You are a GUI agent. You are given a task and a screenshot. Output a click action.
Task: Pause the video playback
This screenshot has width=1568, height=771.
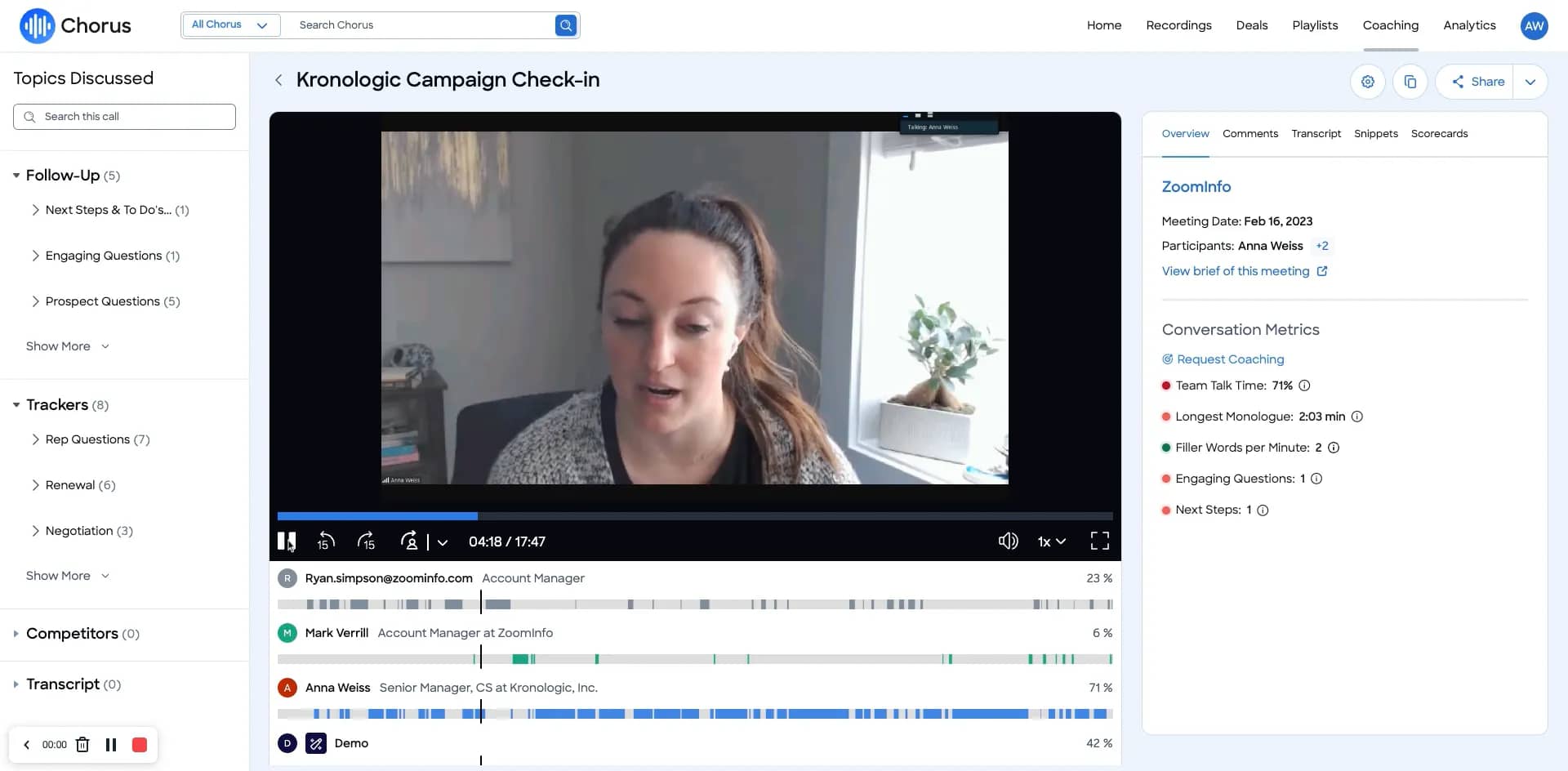286,541
